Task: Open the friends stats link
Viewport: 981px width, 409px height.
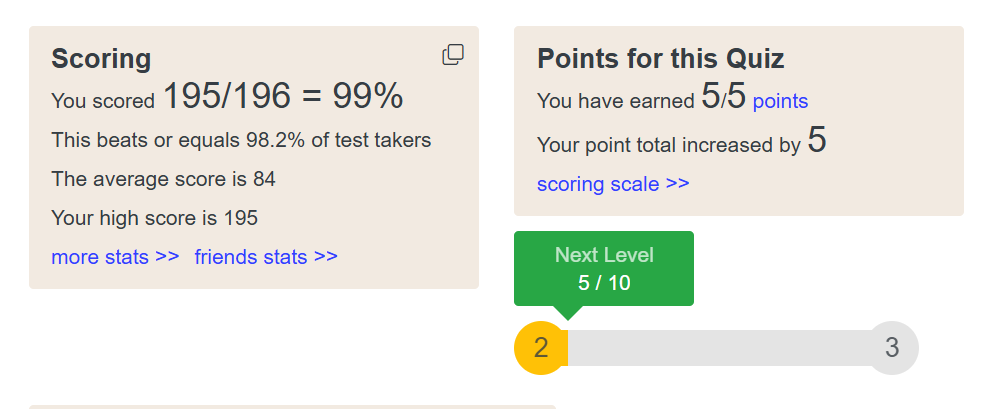Action: pyautogui.click(x=266, y=257)
